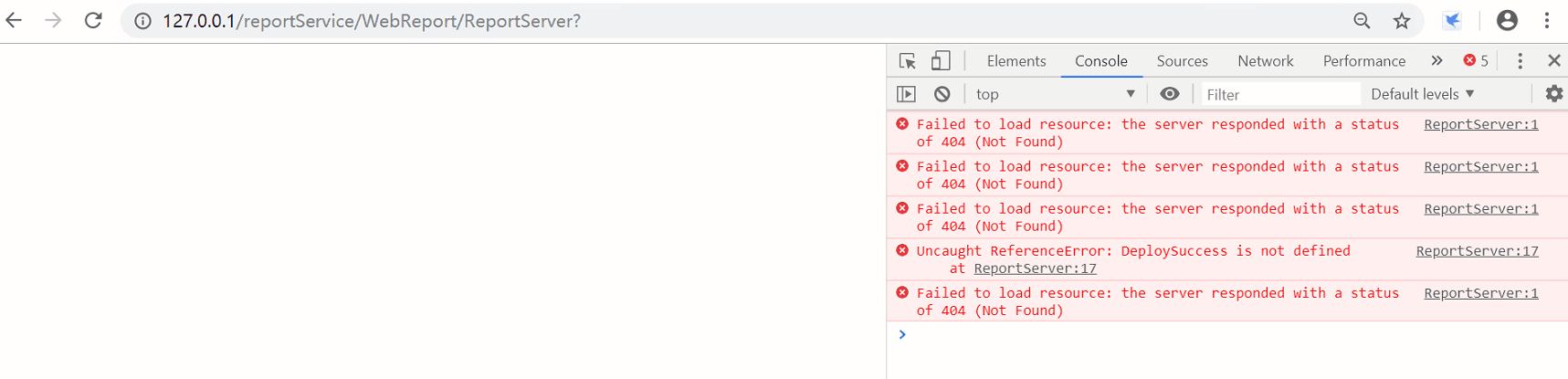The image size is (1568, 379).
Task: Bookmark this page with the star
Action: [1402, 20]
